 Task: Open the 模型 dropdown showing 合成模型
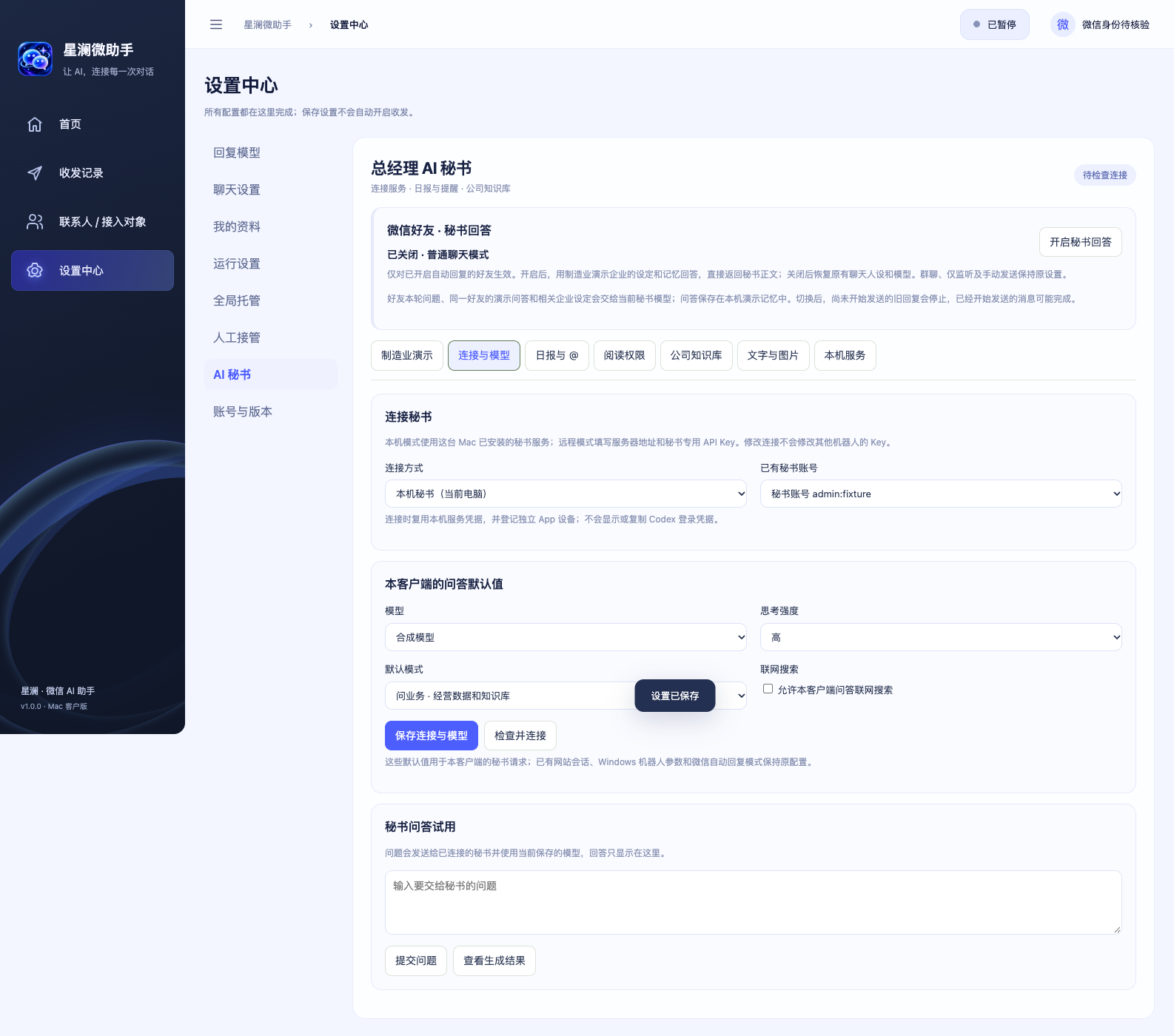566,637
